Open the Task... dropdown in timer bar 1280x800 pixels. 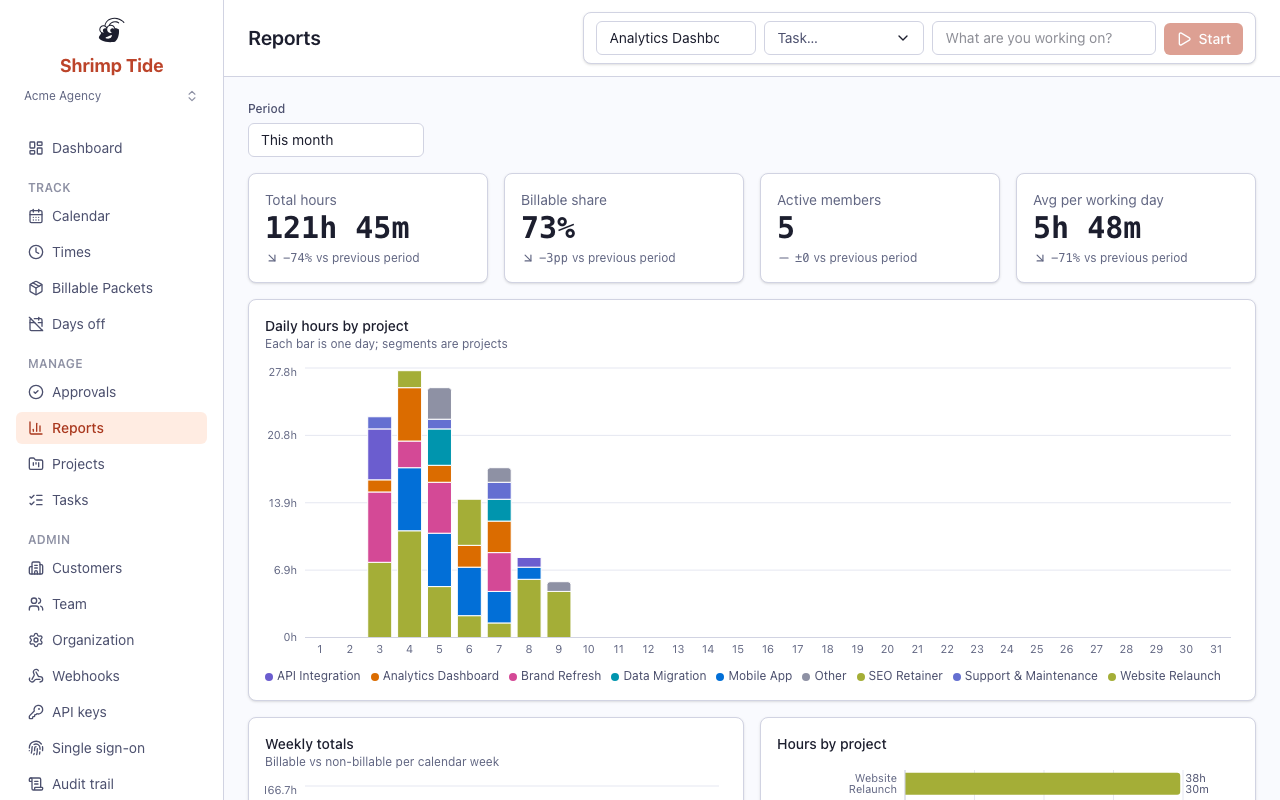(843, 38)
